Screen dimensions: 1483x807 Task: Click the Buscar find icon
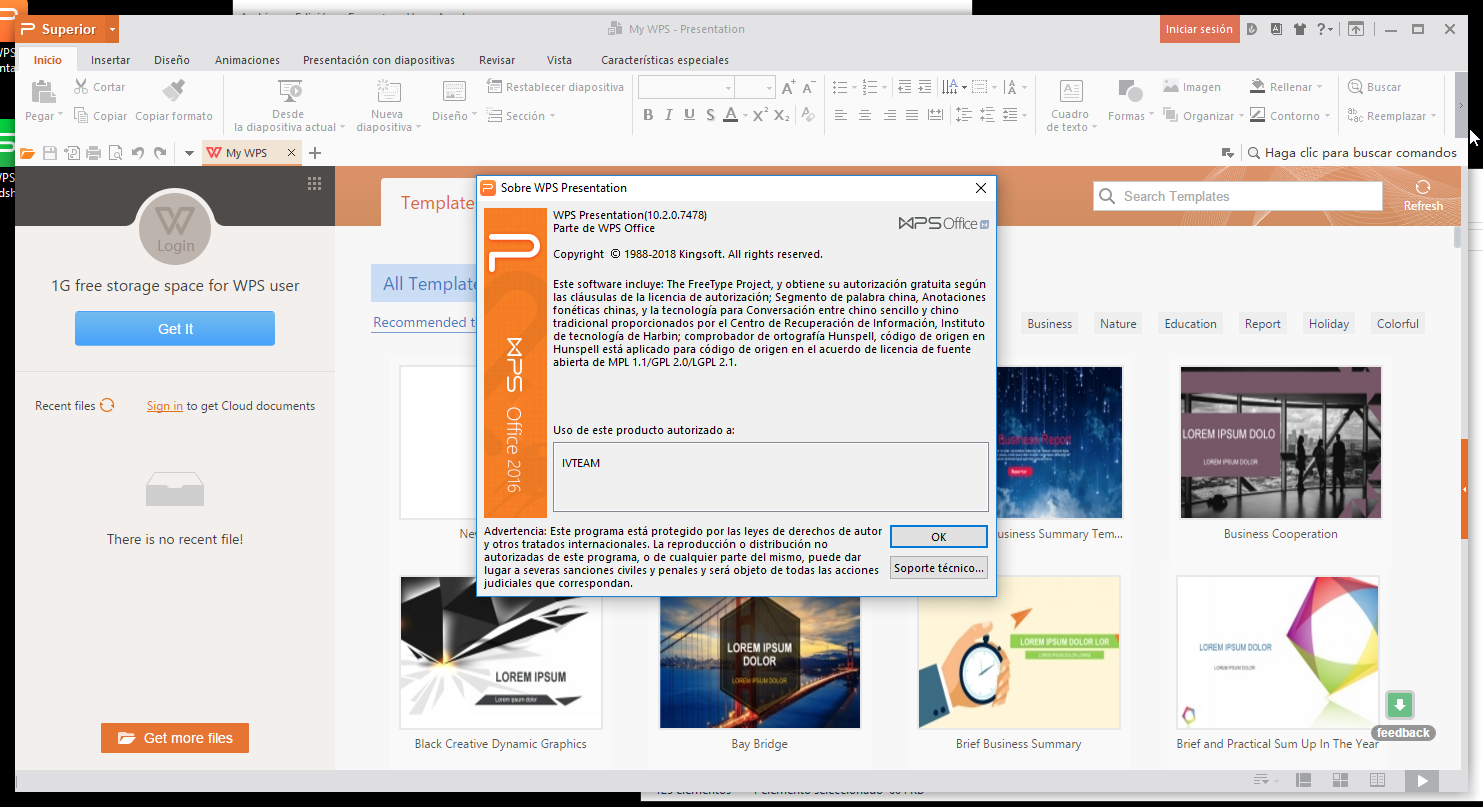point(1355,87)
